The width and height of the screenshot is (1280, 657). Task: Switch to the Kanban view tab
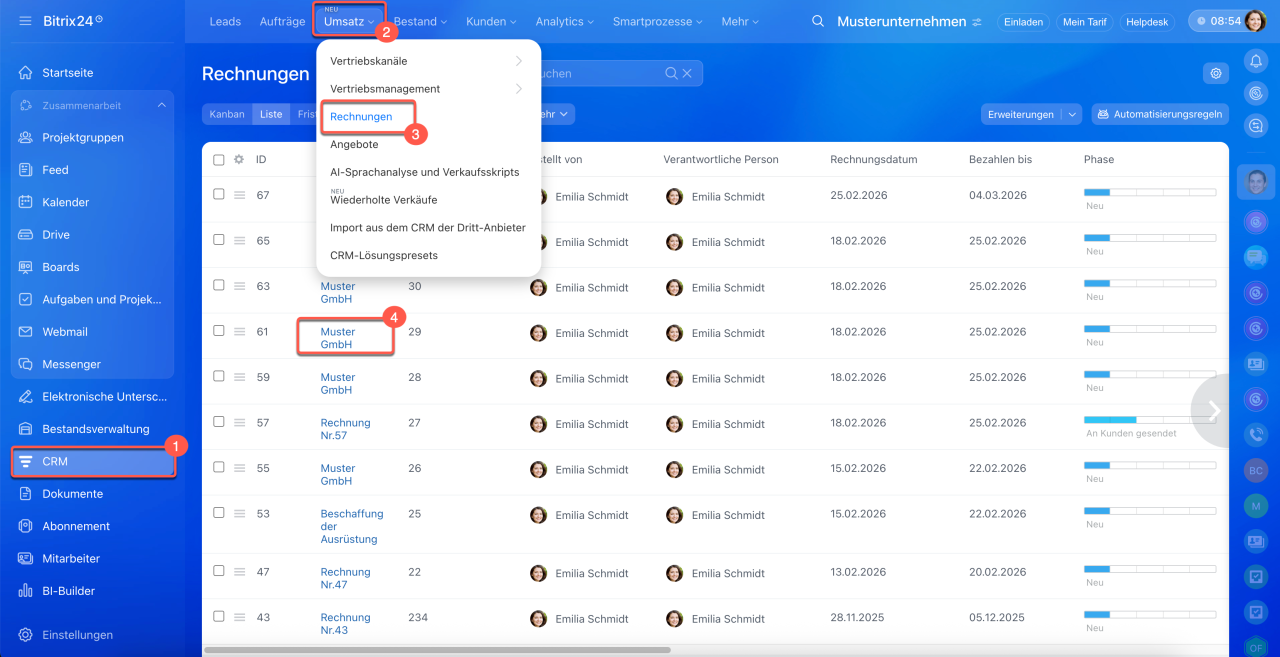(227, 114)
